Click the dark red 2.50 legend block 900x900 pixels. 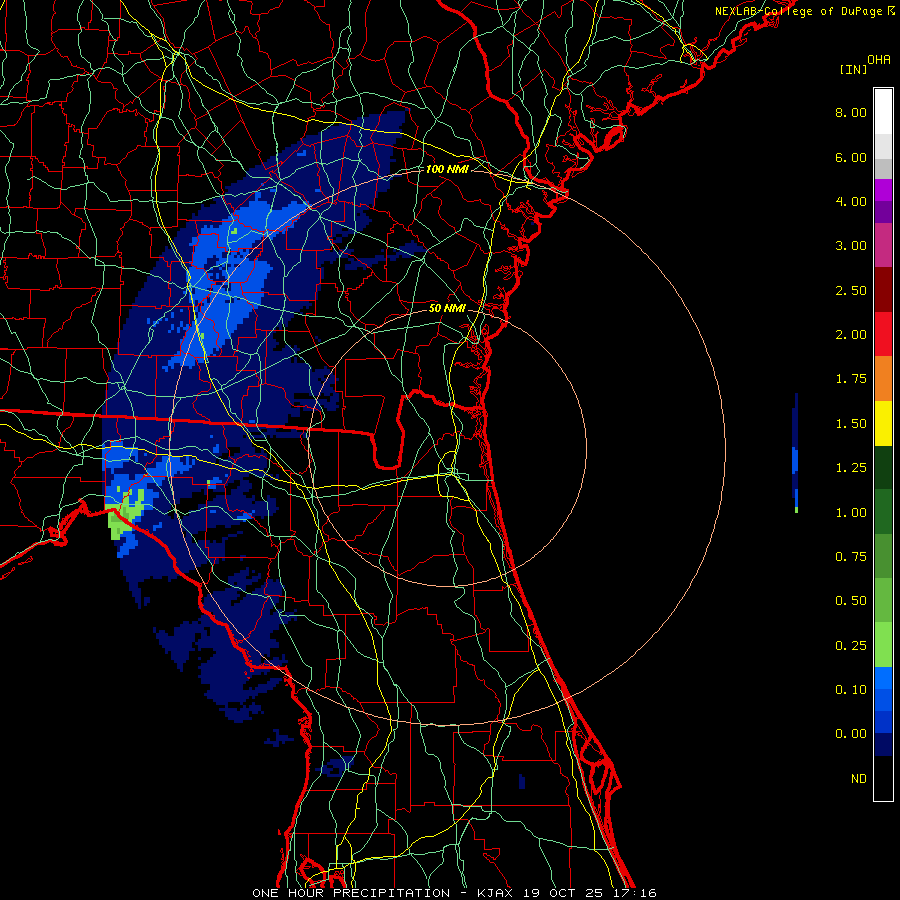[883, 290]
